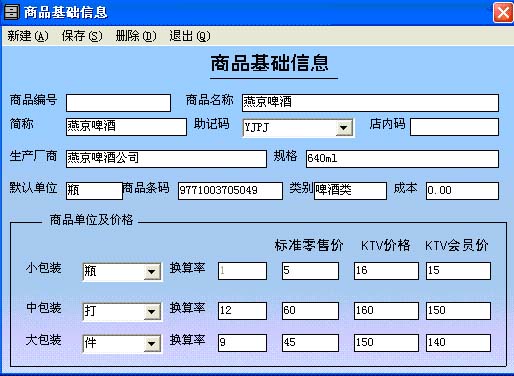Click 大包装 KTV价格 field showing 150

click(x=386, y=343)
